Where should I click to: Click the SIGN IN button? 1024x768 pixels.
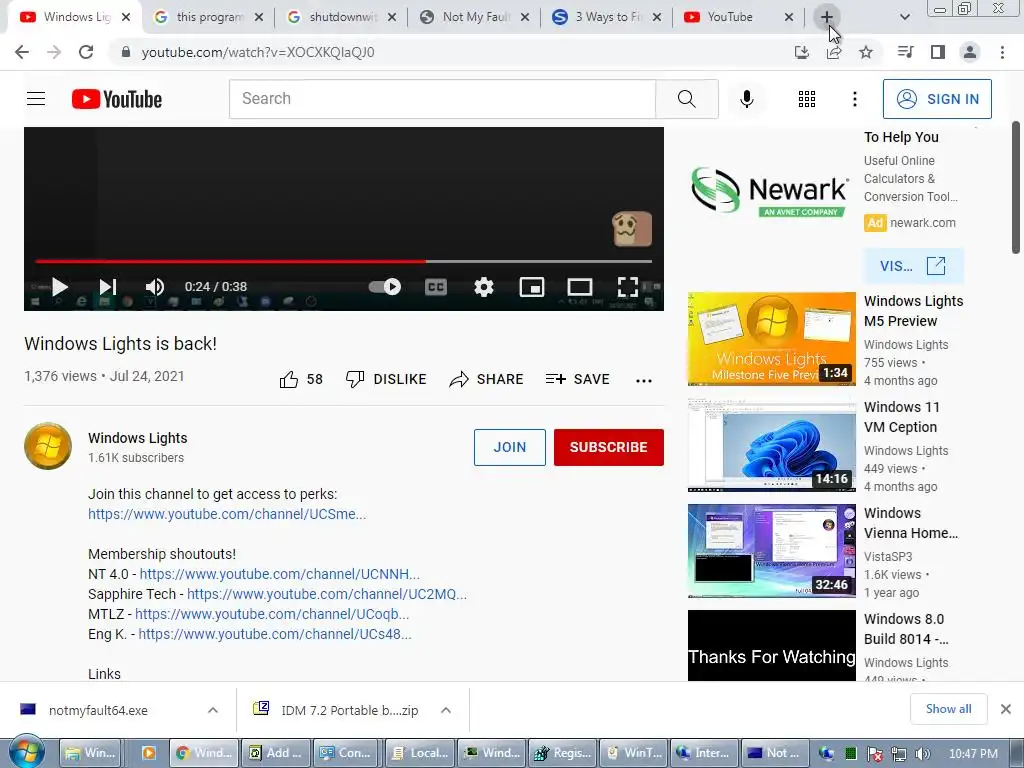click(937, 99)
